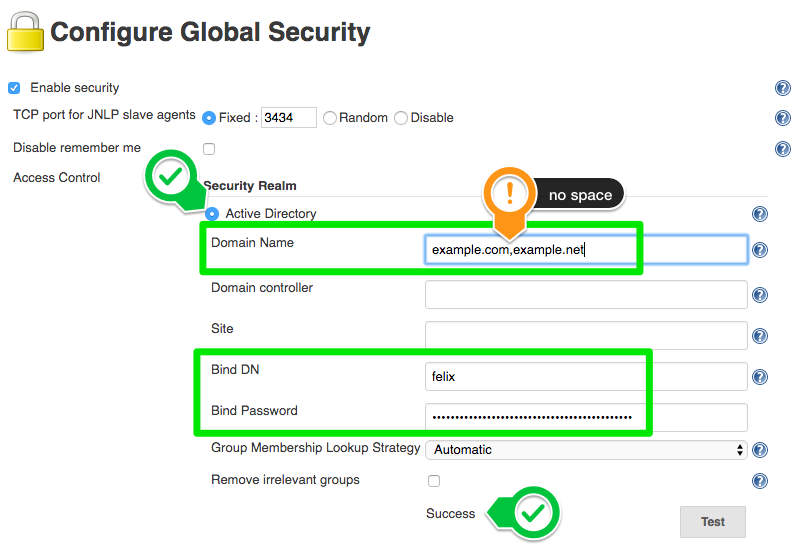Open help icon for Disable remember me
Viewport: 793px width, 544px height.
(x=782, y=149)
